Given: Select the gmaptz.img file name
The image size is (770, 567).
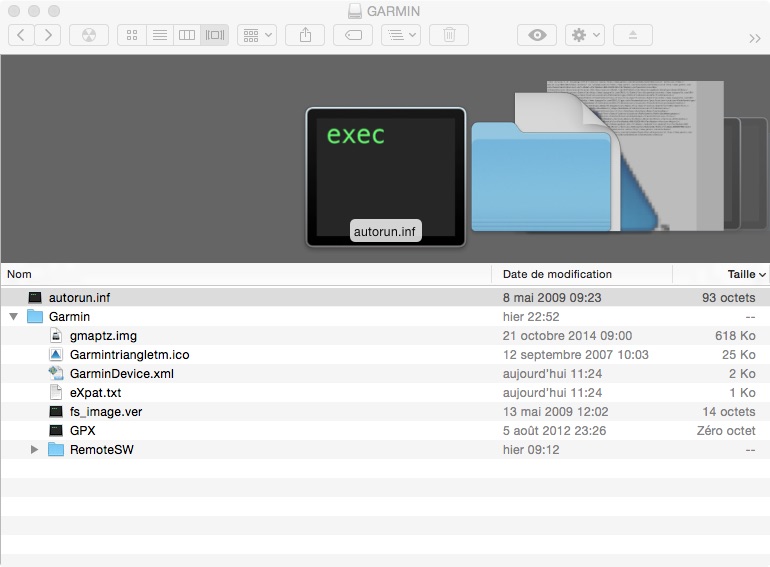Looking at the screenshot, I should tap(103, 336).
